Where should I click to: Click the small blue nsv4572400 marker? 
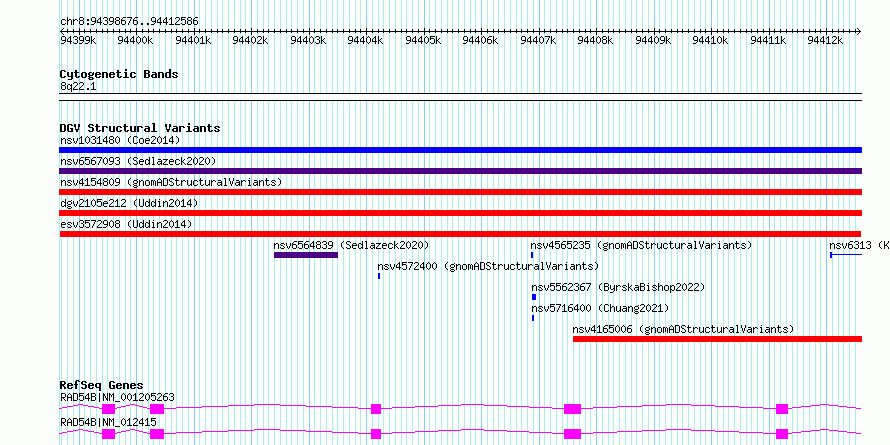(x=379, y=276)
